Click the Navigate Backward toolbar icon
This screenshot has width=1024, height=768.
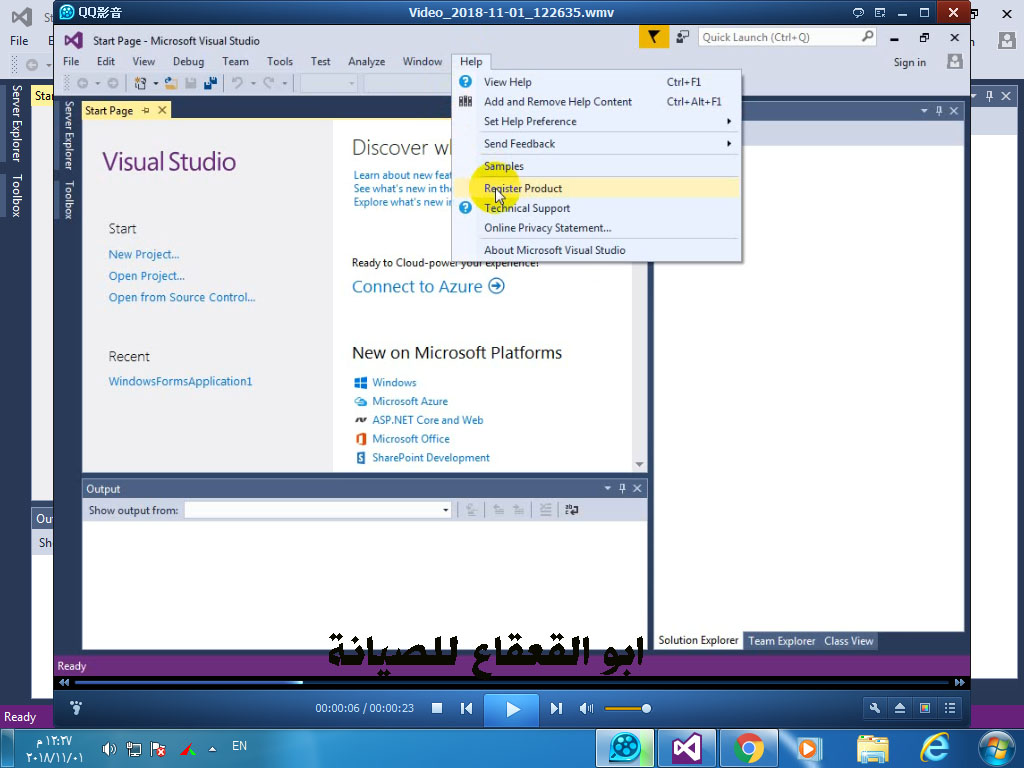click(82, 83)
